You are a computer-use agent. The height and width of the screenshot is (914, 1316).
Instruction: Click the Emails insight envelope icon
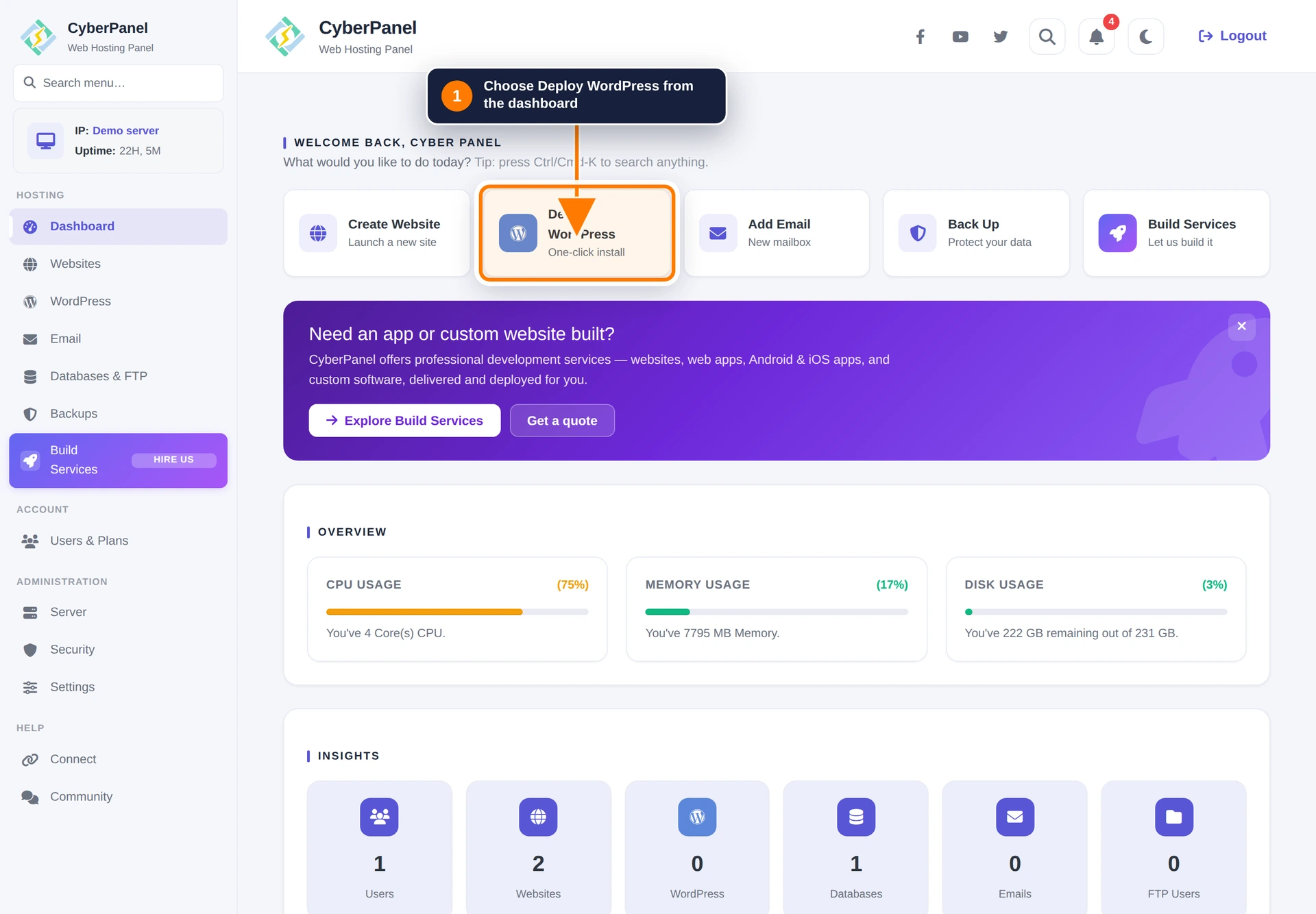point(1015,817)
